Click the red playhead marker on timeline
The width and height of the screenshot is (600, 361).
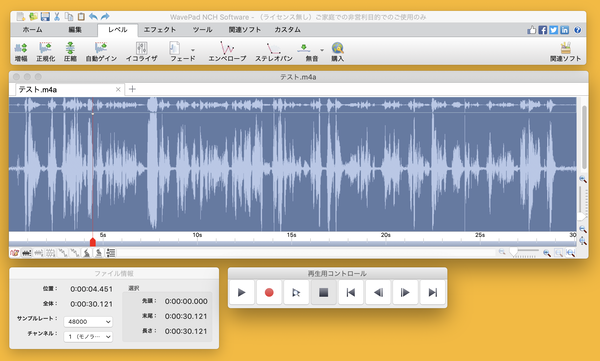(x=93, y=242)
